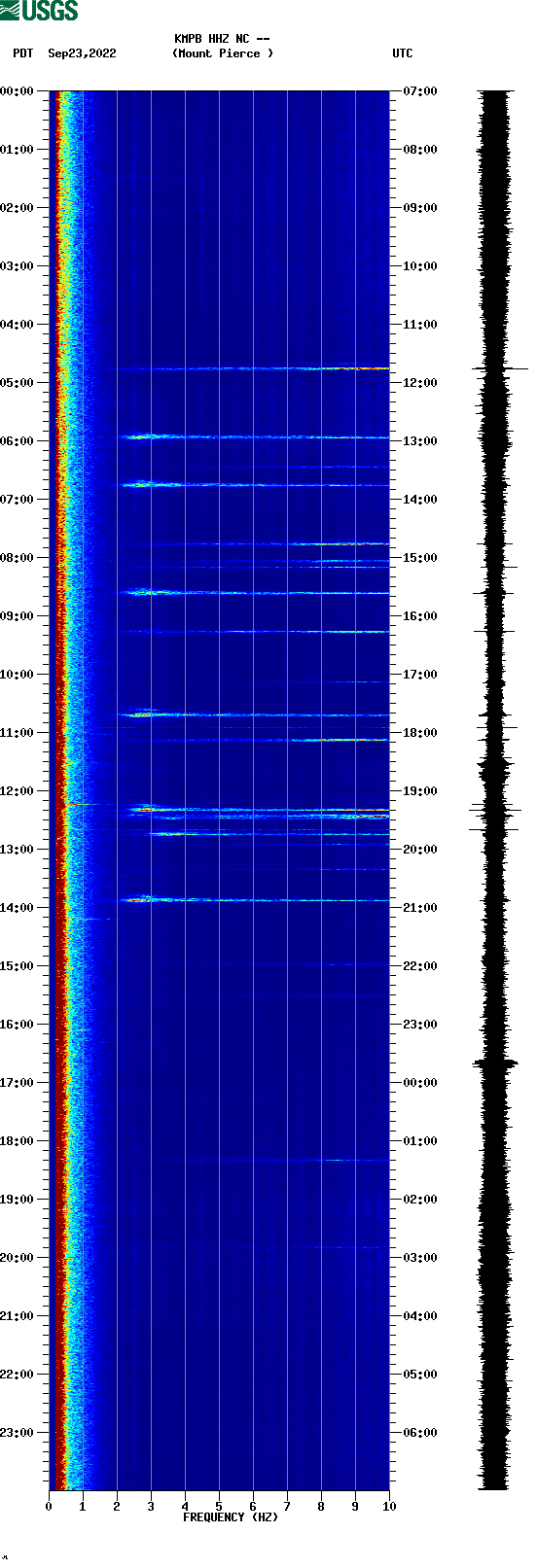Select the UTC timezone label
Screen dimensions: 537x1568
(x=403, y=53)
